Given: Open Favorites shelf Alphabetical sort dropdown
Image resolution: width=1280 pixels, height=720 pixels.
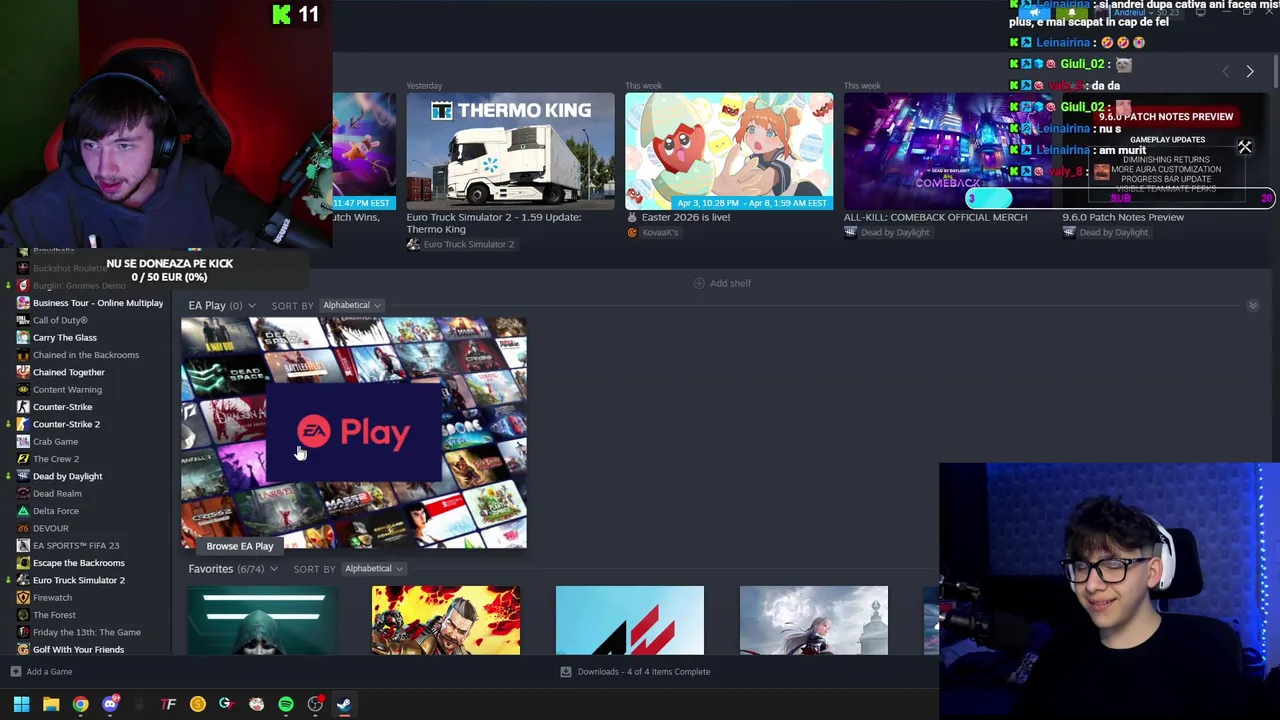Looking at the screenshot, I should click(373, 569).
